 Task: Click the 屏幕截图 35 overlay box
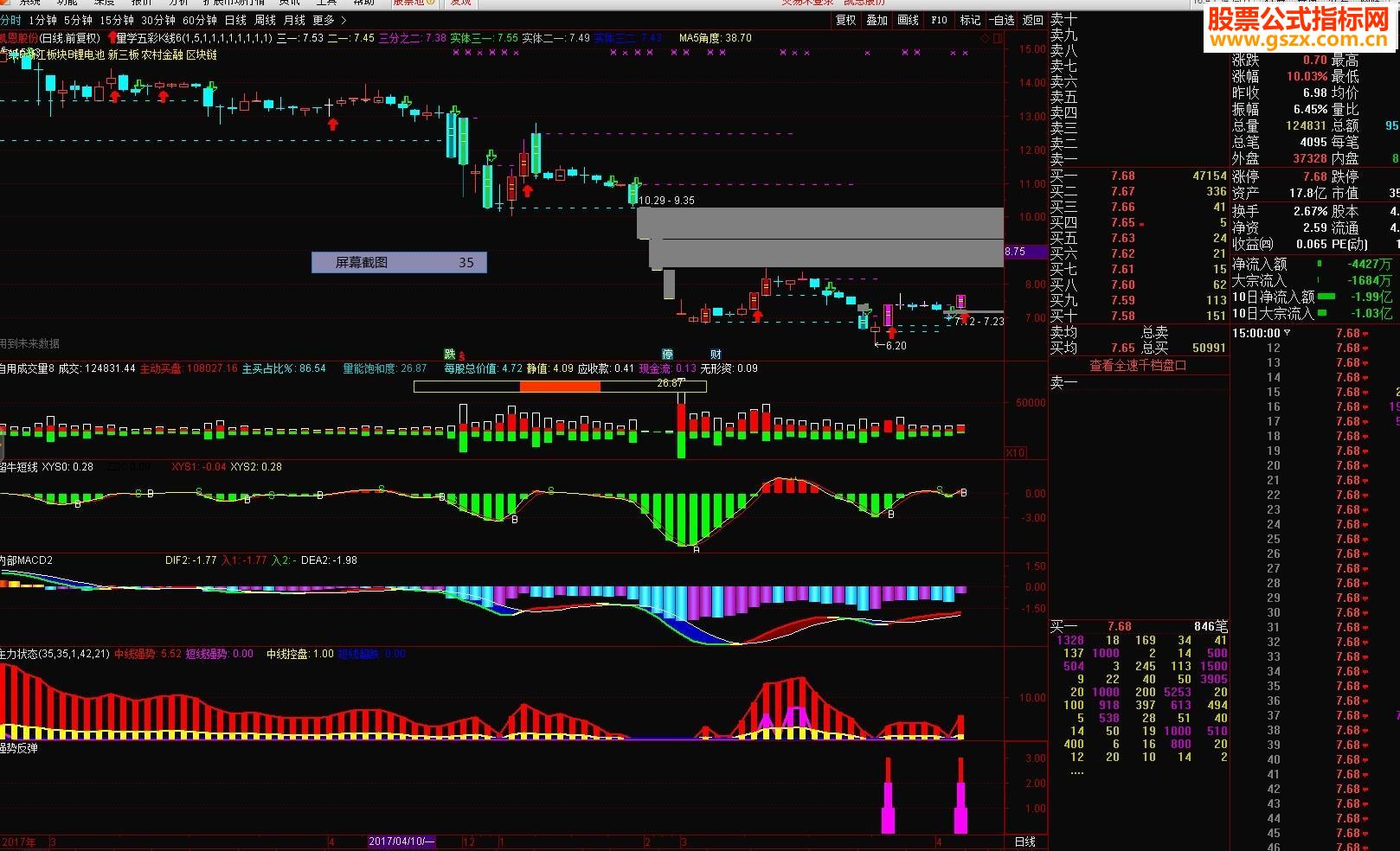[x=399, y=262]
